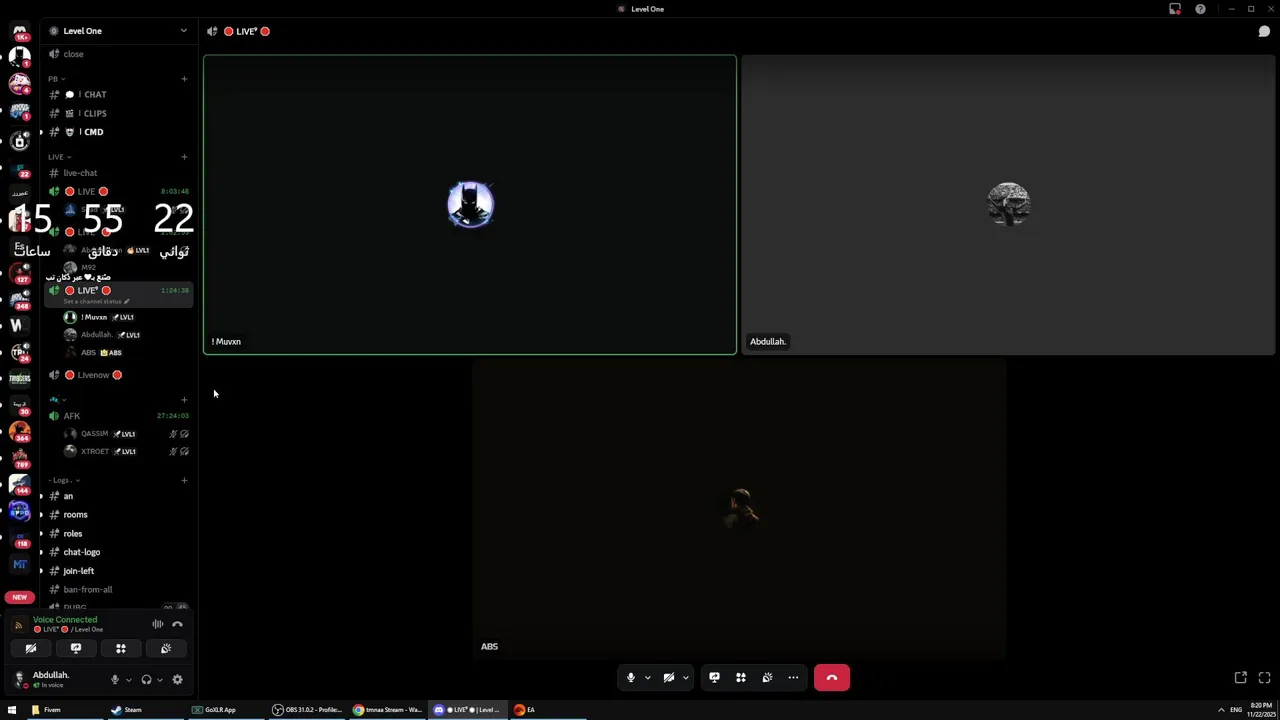
Task: Open the roles channel
Action: [x=118, y=534]
